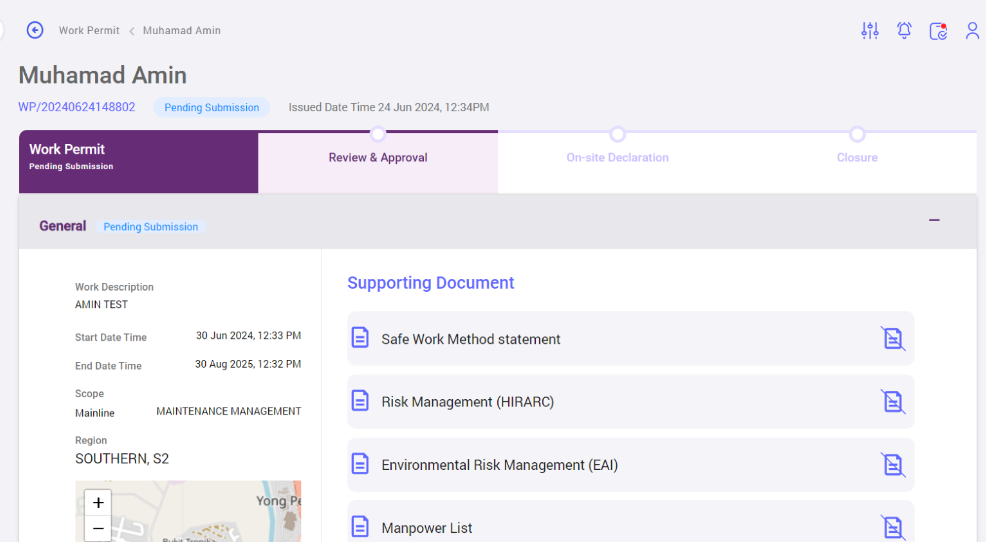Open Manpower List document row
This screenshot has width=986, height=542.
pyautogui.click(x=631, y=522)
